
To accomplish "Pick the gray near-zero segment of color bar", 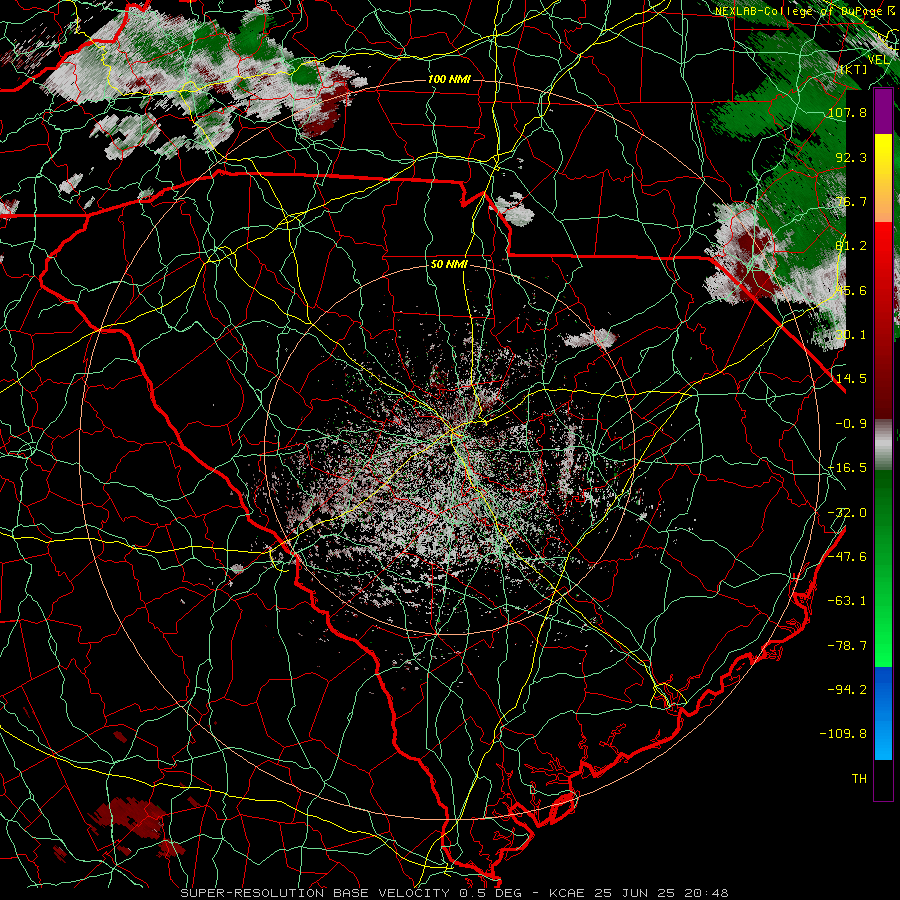I will (883, 445).
